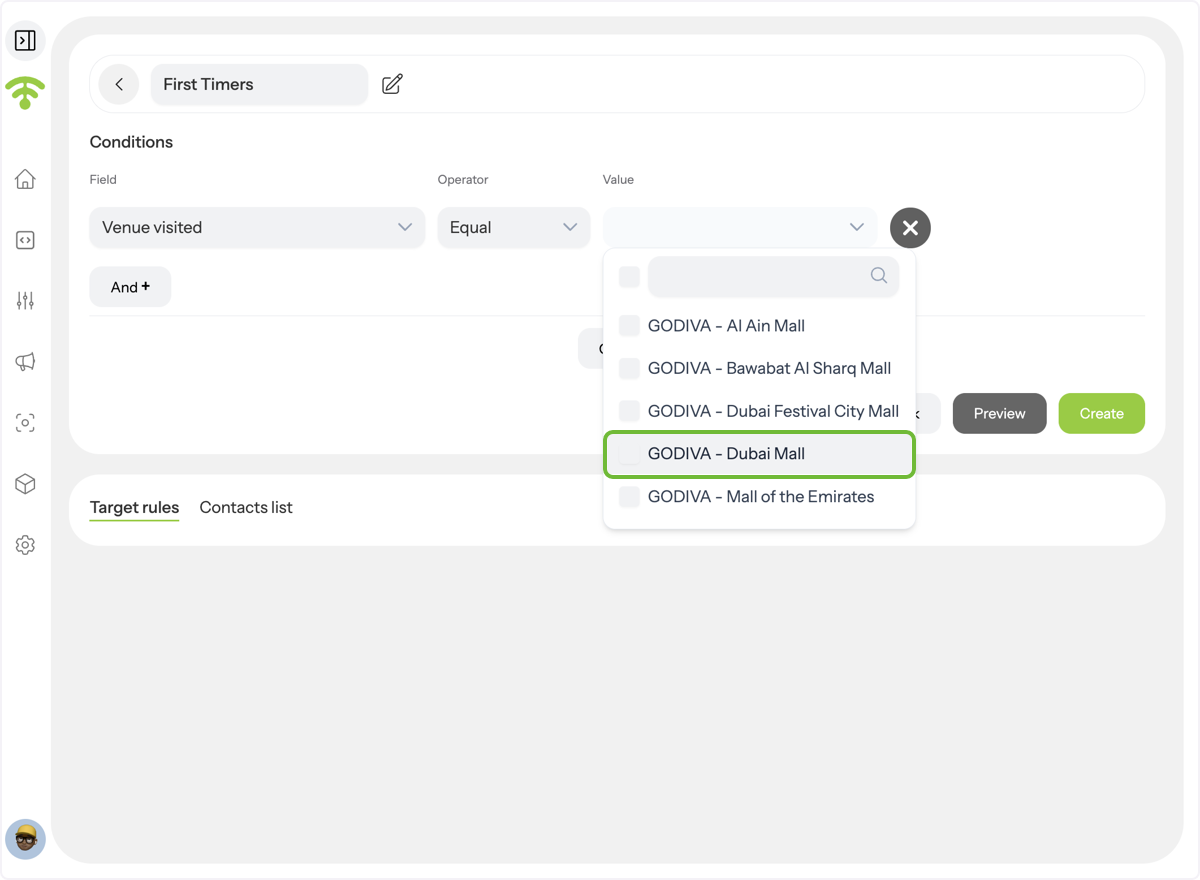Open the megaphone campaigns icon

[25, 362]
